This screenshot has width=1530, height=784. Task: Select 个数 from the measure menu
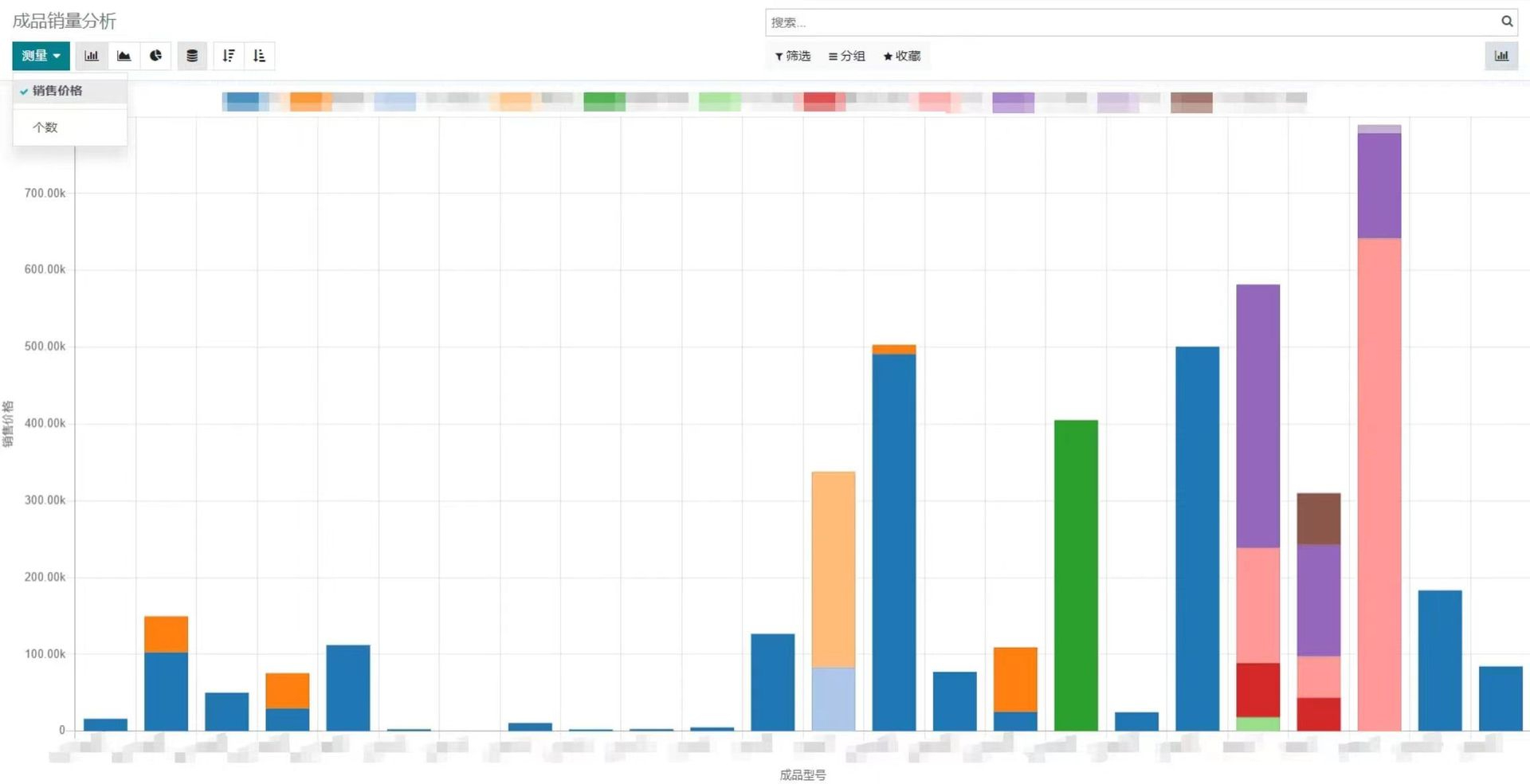[45, 127]
